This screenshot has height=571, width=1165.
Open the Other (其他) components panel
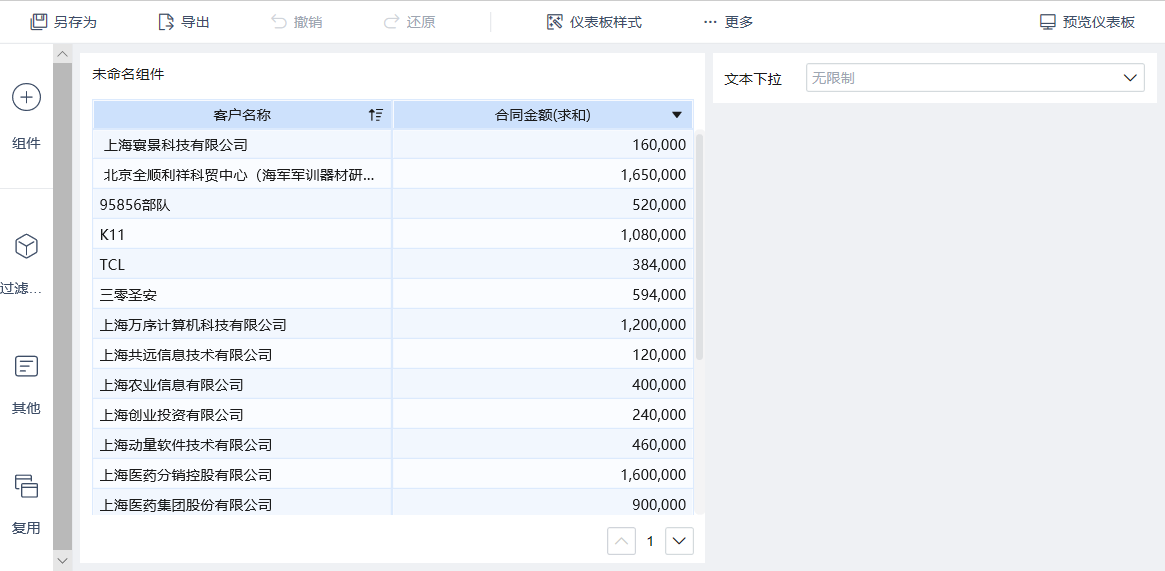point(26,367)
